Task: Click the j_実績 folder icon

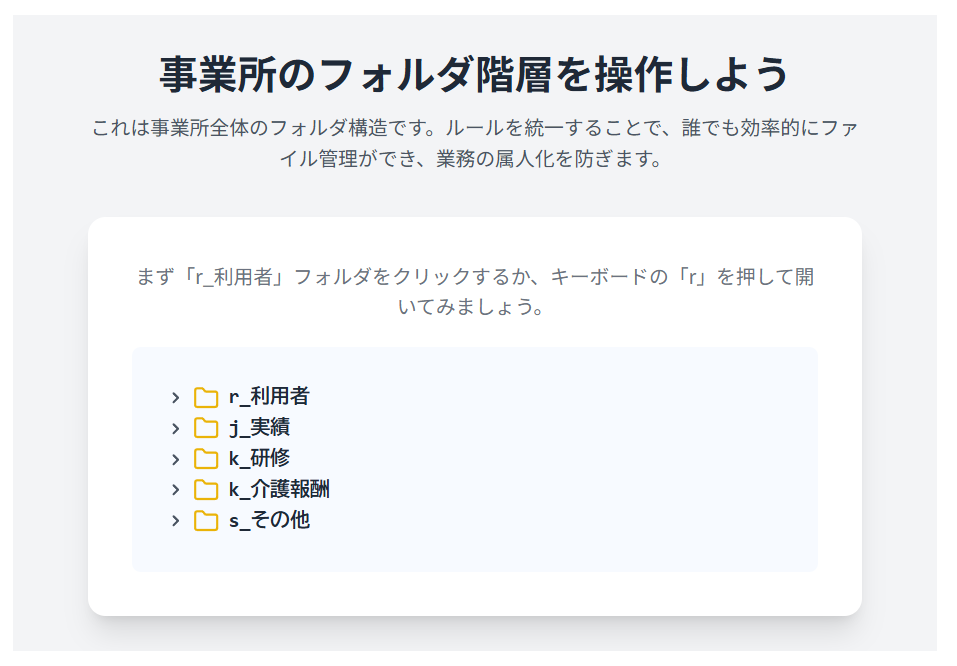Action: (x=206, y=428)
